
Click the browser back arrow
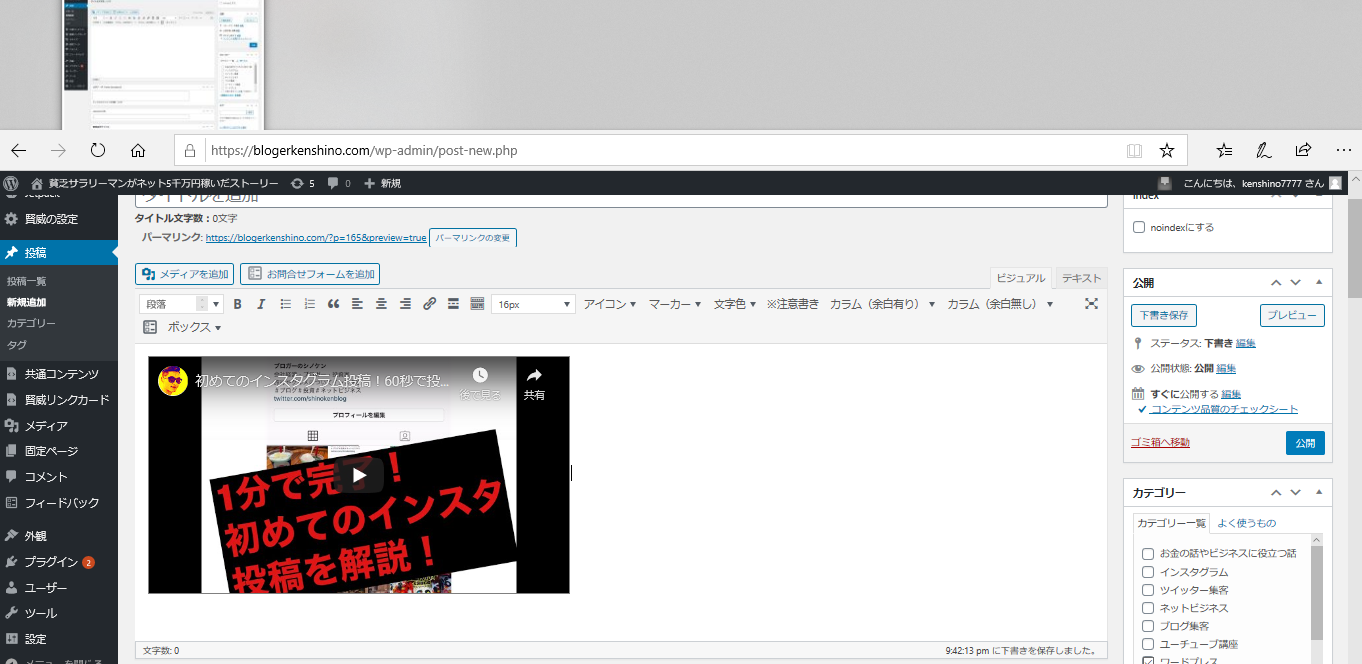click(18, 151)
